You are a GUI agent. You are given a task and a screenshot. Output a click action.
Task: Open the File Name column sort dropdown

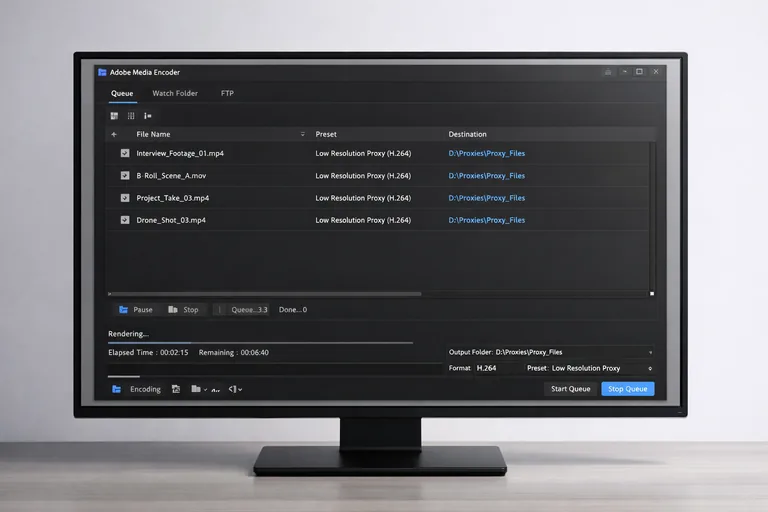(302, 134)
